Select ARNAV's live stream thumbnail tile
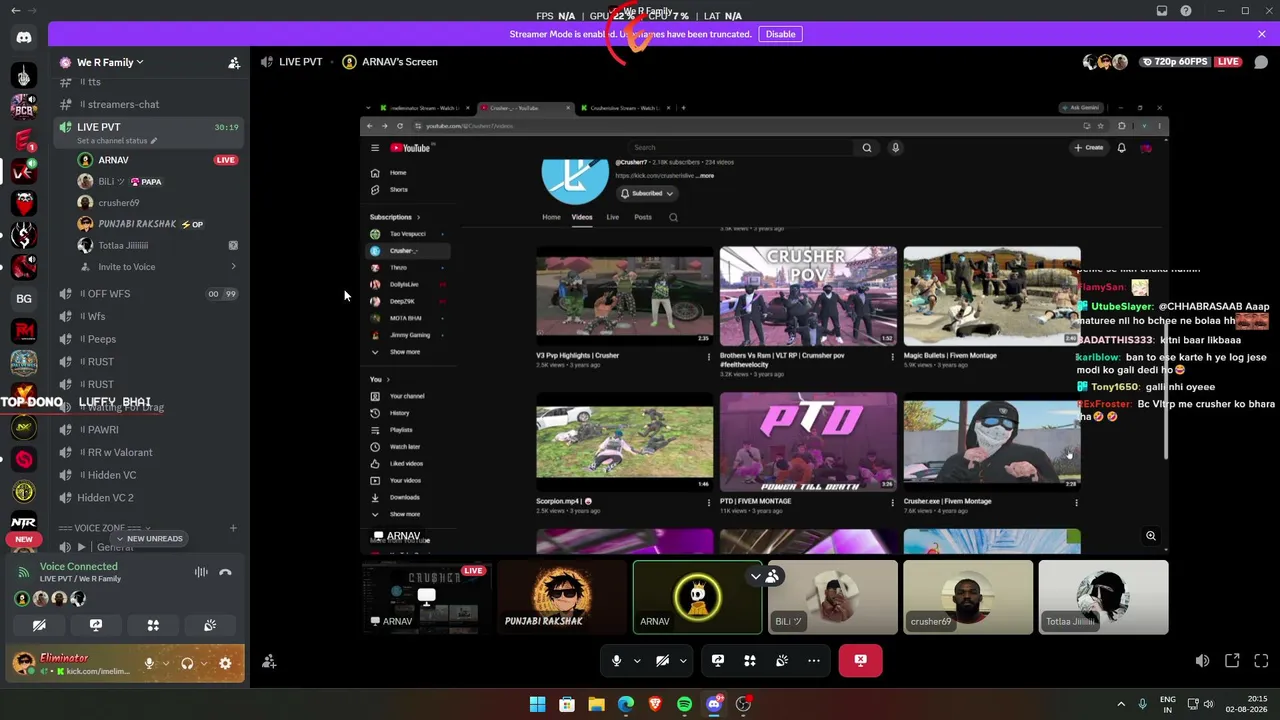Screen dimensions: 1280x720 [426, 597]
